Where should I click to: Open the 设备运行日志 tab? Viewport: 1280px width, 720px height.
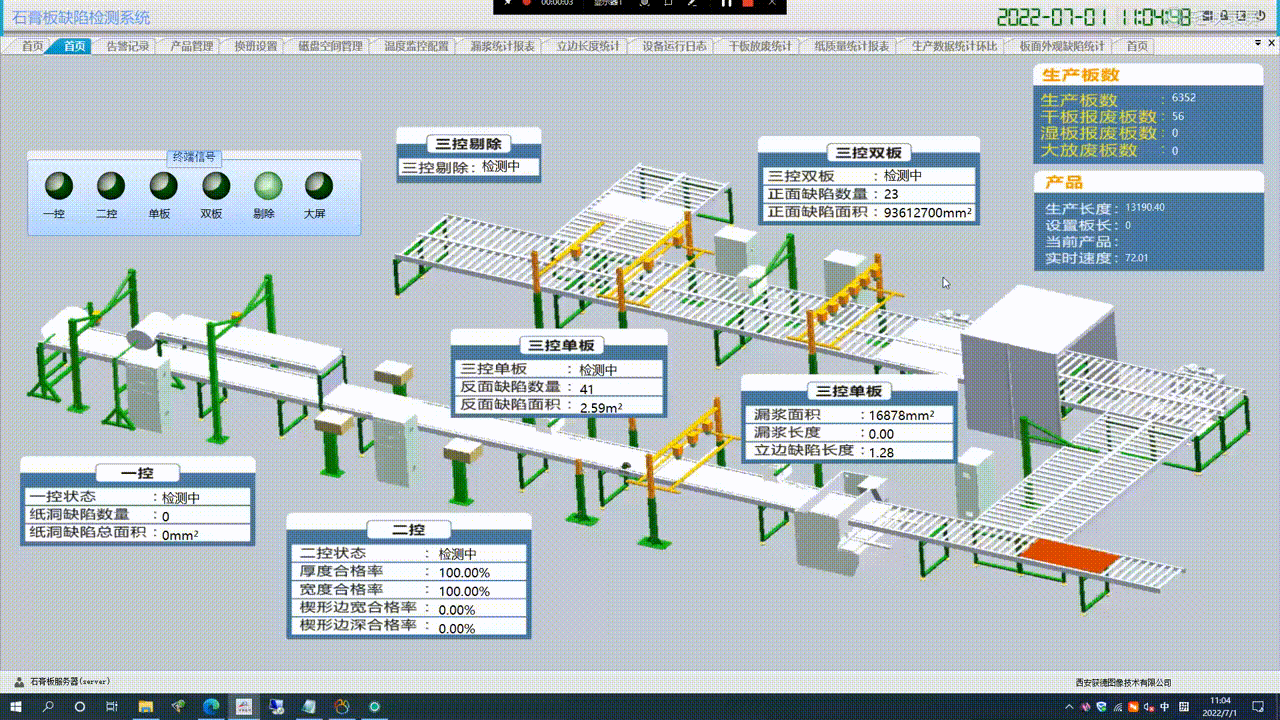point(674,46)
